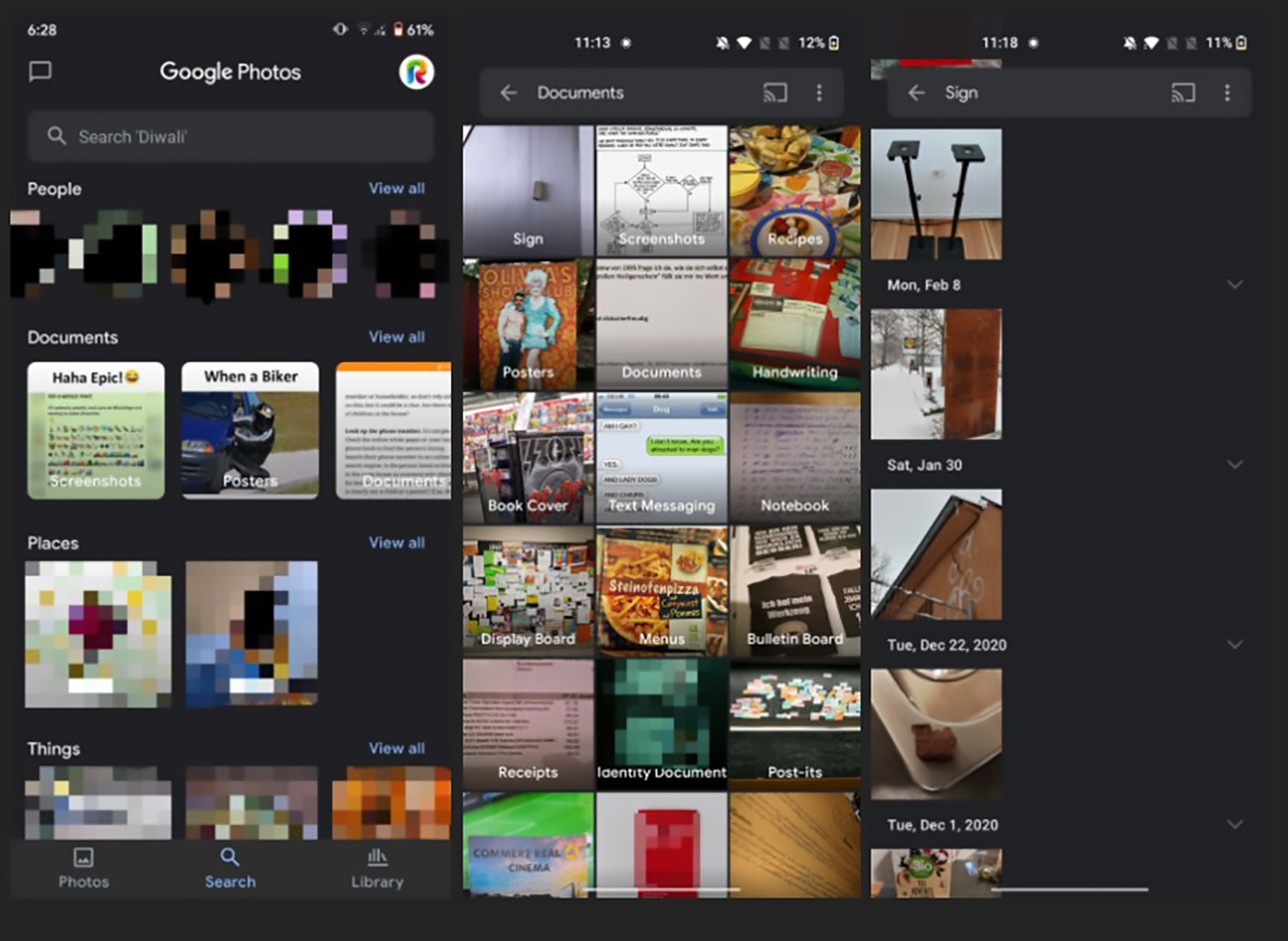The height and width of the screenshot is (941, 1288).
Task: Click View all next to Places
Action: (397, 543)
